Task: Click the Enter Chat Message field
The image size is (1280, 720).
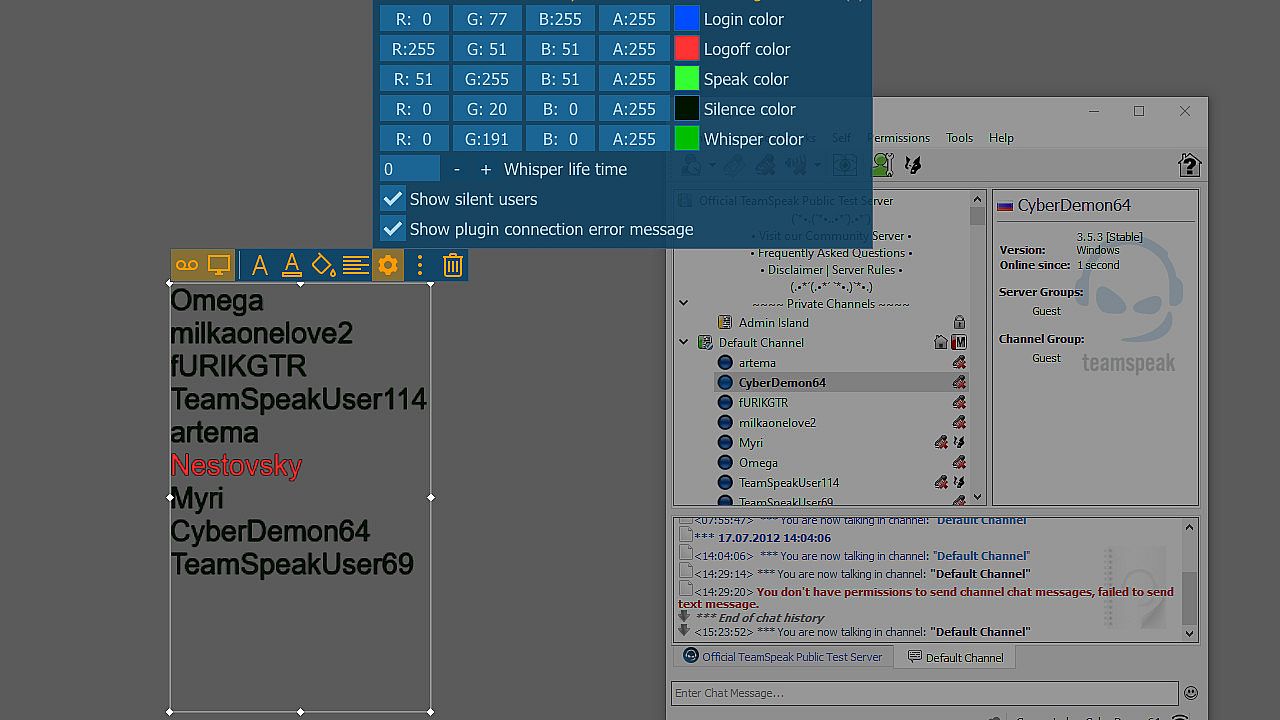Action: [925, 693]
